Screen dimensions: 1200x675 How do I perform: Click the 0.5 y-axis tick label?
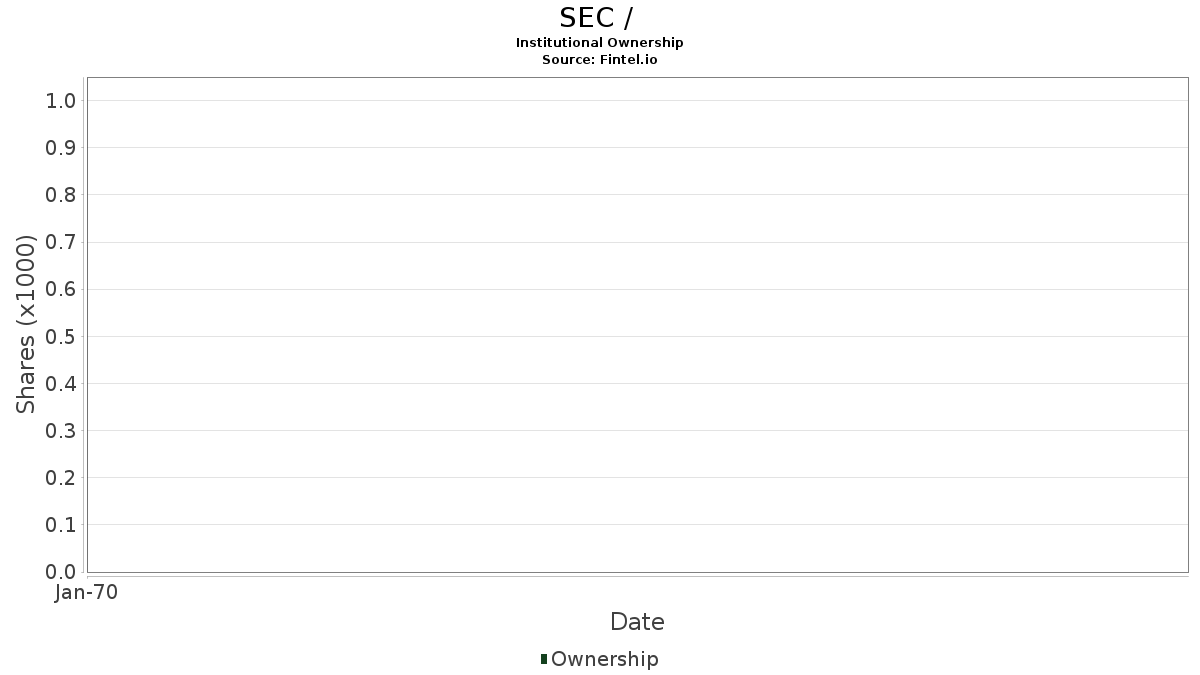click(61, 336)
